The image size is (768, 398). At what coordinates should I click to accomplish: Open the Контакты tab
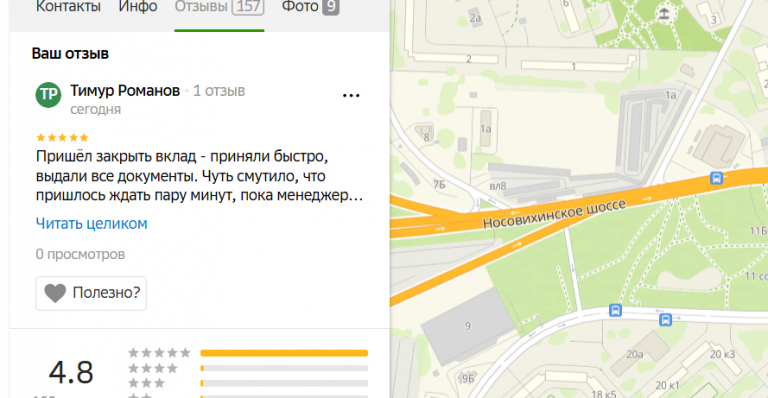(x=68, y=7)
